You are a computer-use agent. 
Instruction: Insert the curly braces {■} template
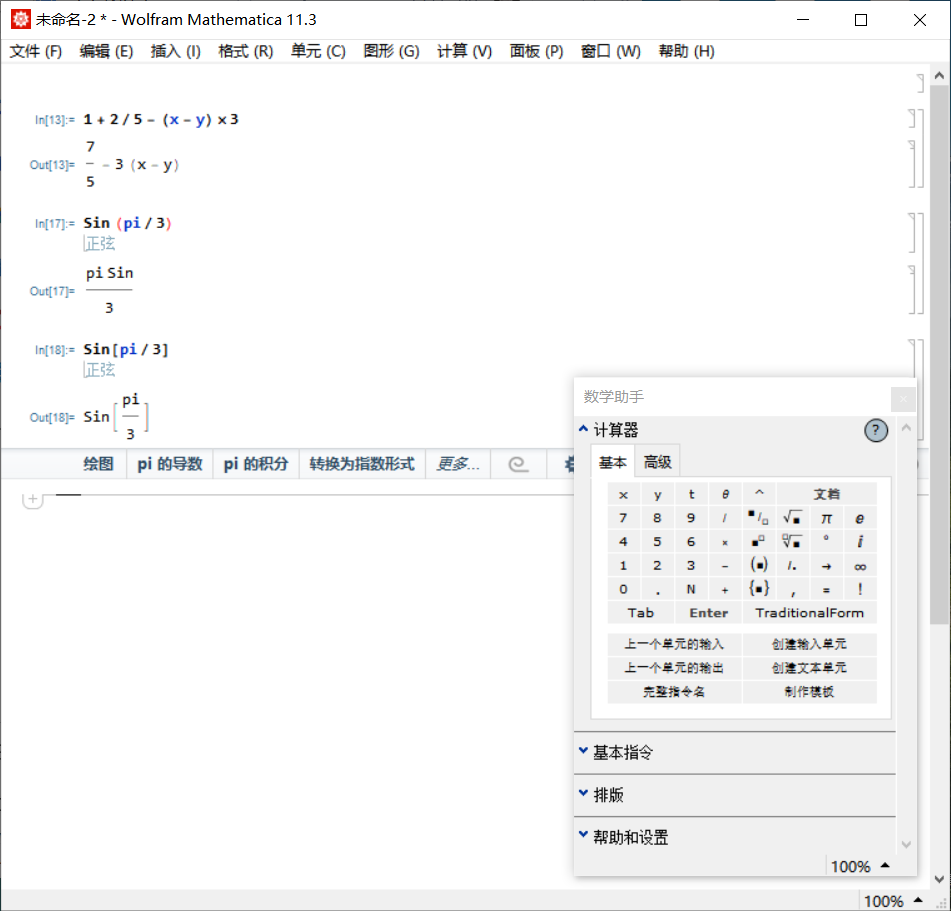(x=758, y=589)
